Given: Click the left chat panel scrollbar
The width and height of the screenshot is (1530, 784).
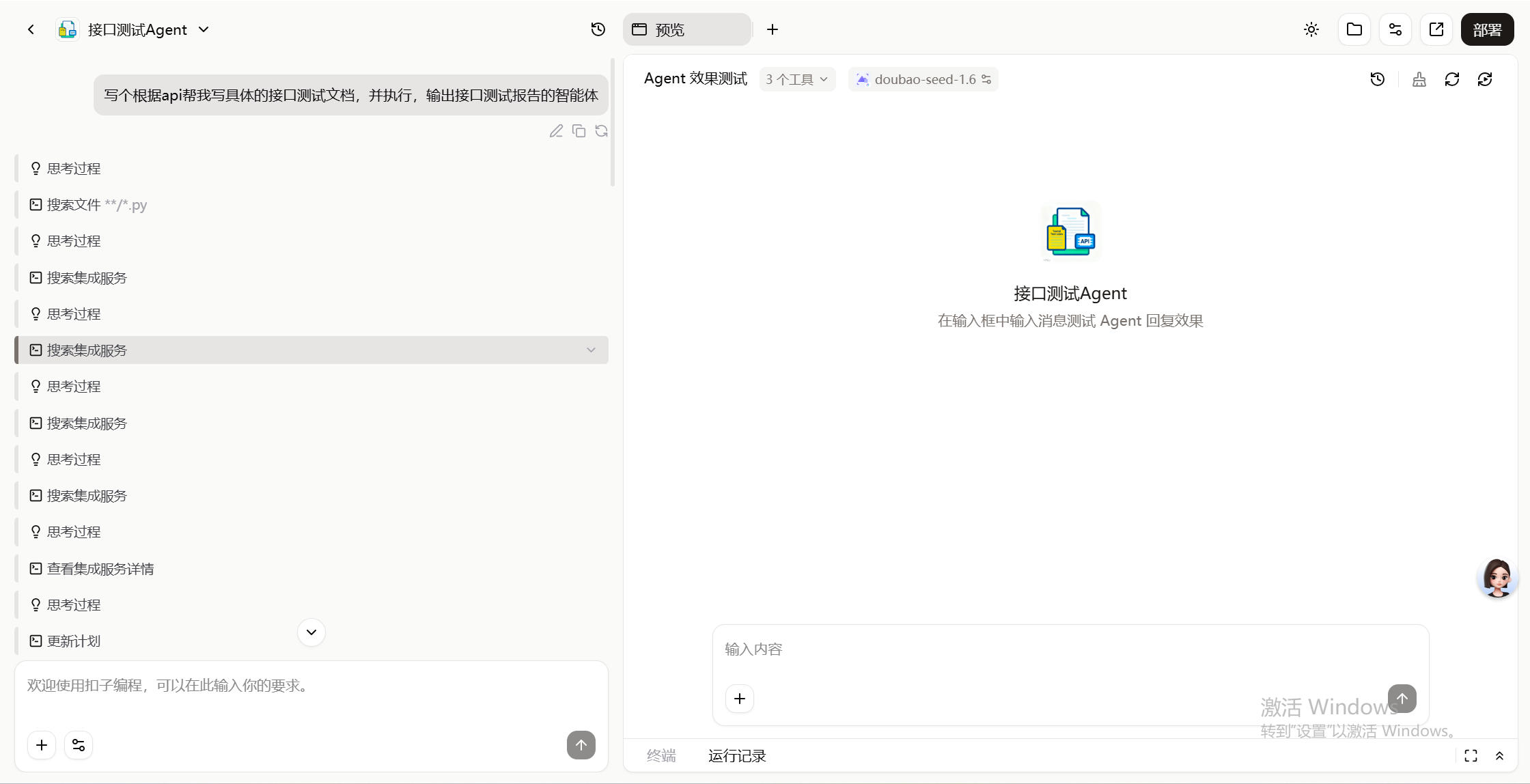Looking at the screenshot, I should click(613, 123).
